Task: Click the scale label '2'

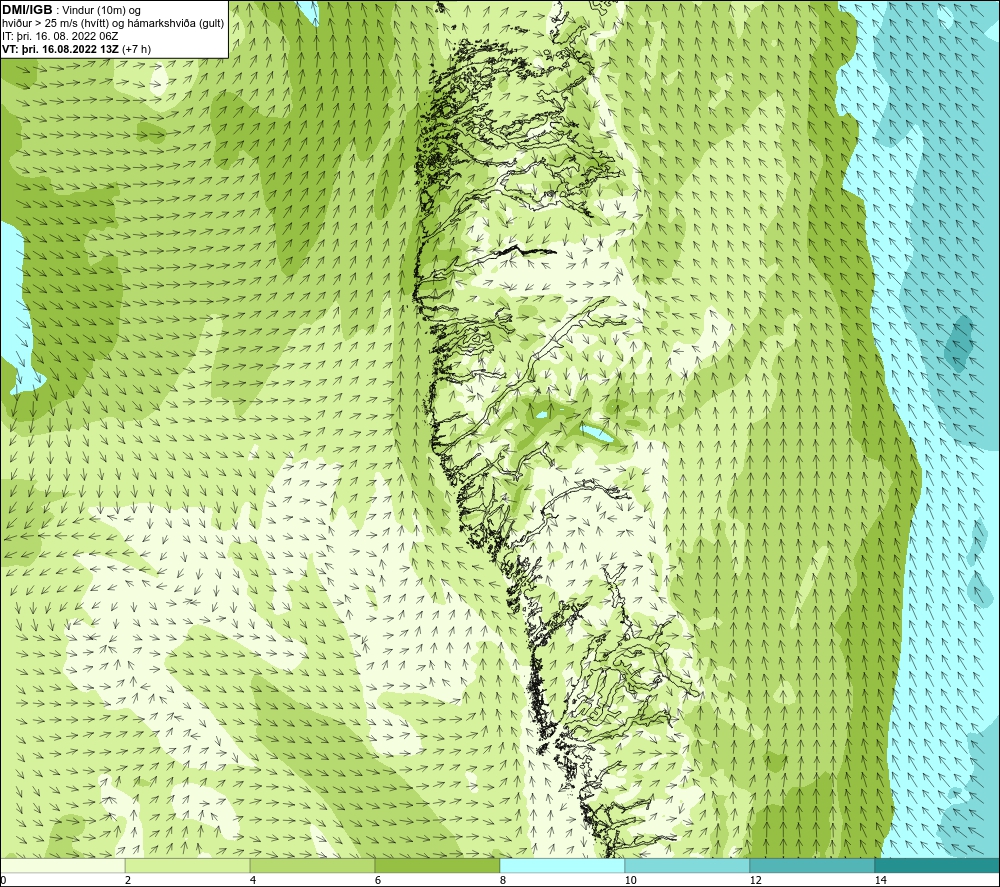Action: coord(128,881)
